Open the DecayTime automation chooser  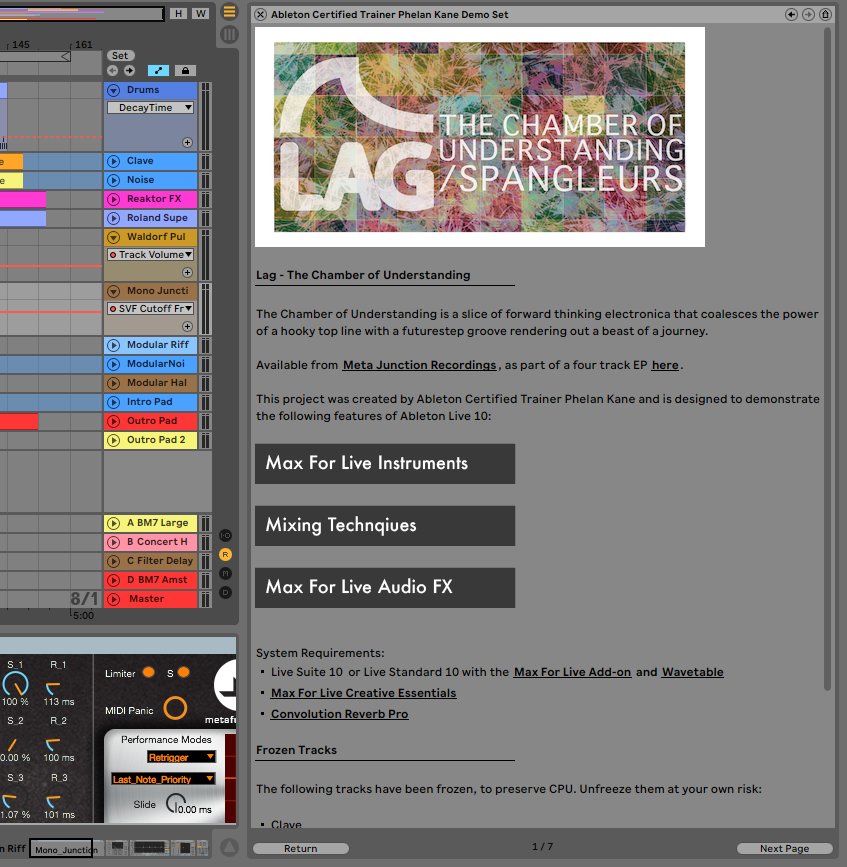(x=150, y=107)
